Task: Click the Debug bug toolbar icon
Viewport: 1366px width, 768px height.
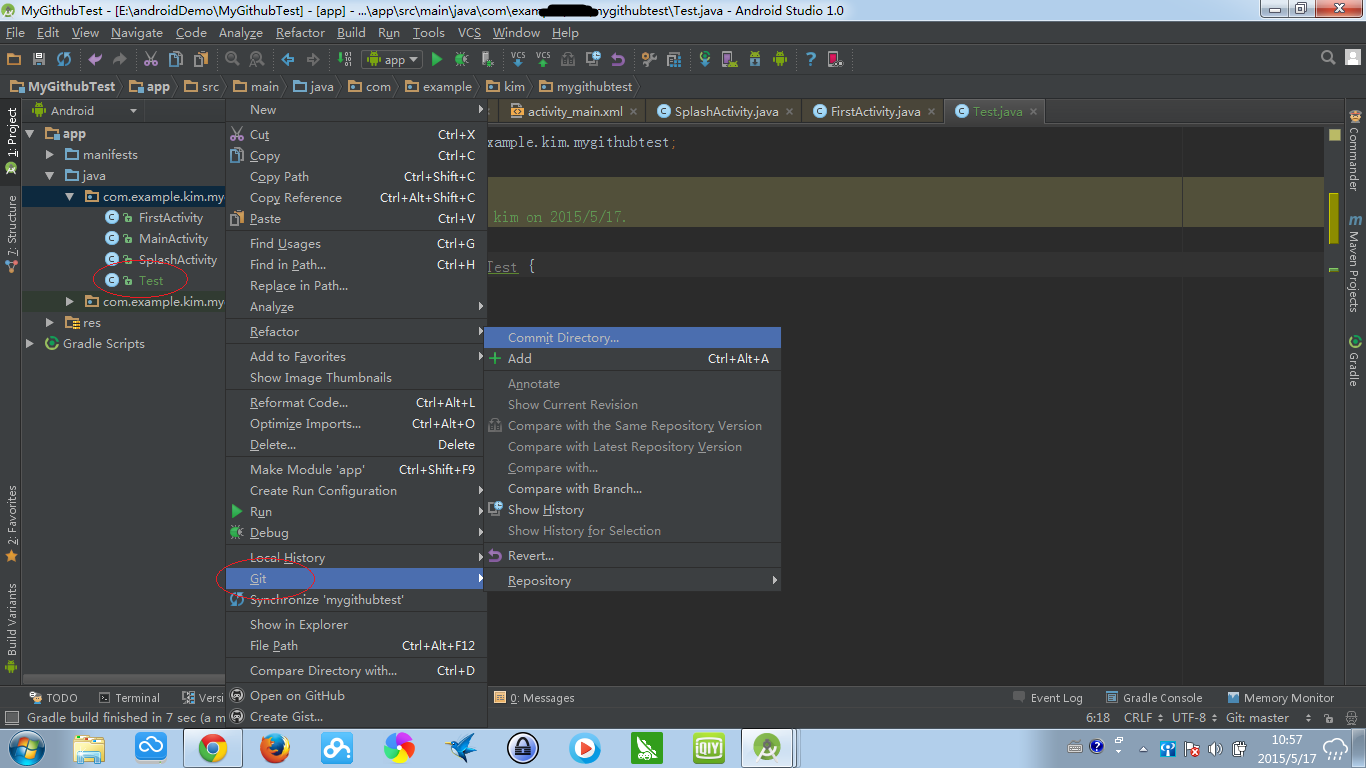Action: coord(462,60)
